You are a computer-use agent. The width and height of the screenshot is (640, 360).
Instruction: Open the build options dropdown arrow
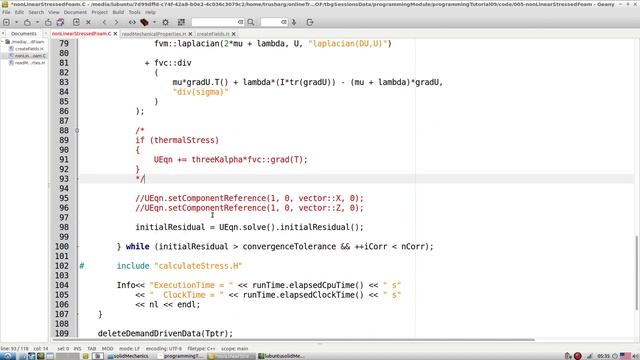[x=154, y=22]
